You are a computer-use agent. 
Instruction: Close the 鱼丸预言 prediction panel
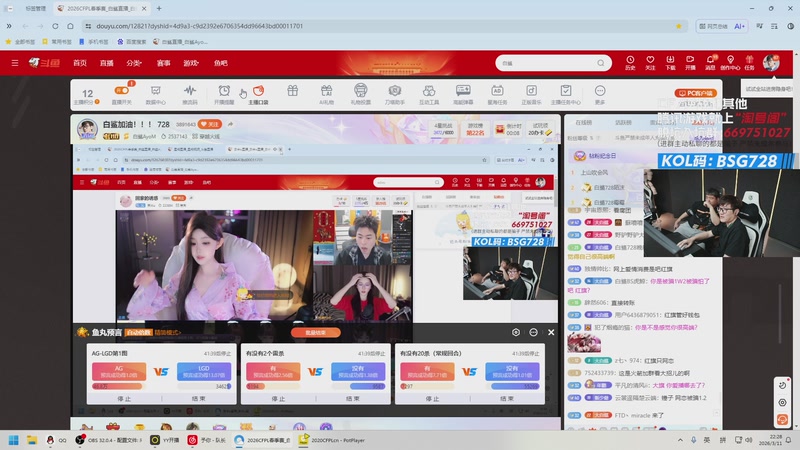(x=551, y=332)
